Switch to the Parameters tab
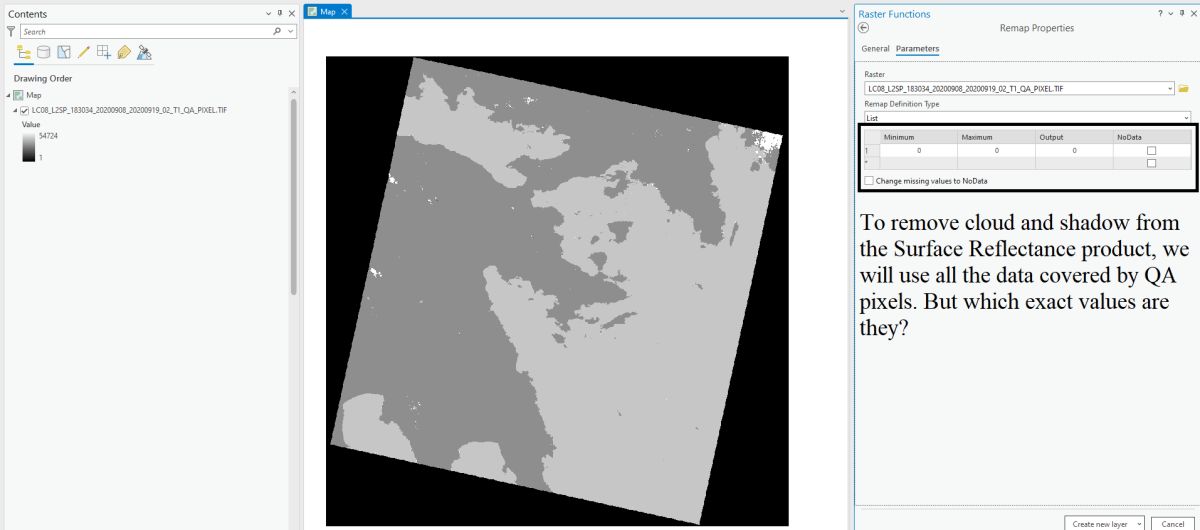Viewport: 1200px width, 530px height. pyautogui.click(x=917, y=48)
